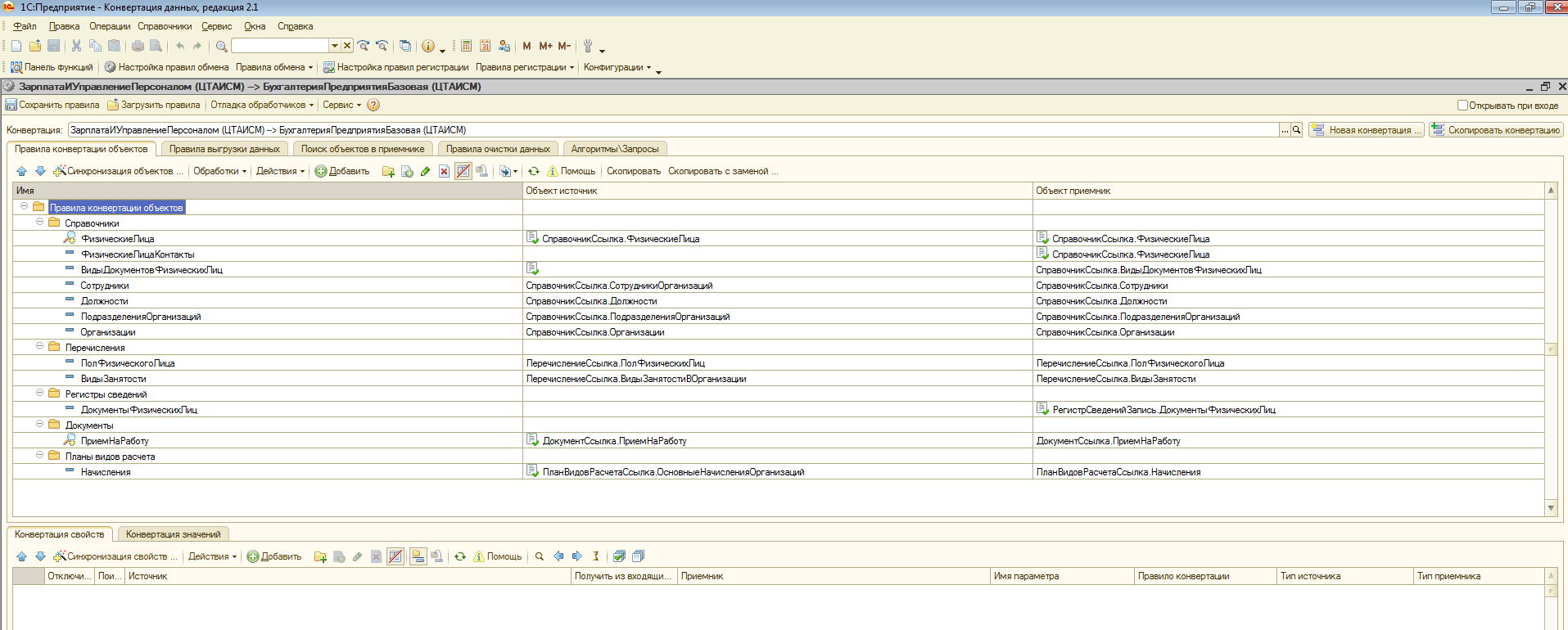This screenshot has height=630, width=1568.
Task: Open the Правила регистрации dropdown
Action: tap(525, 67)
